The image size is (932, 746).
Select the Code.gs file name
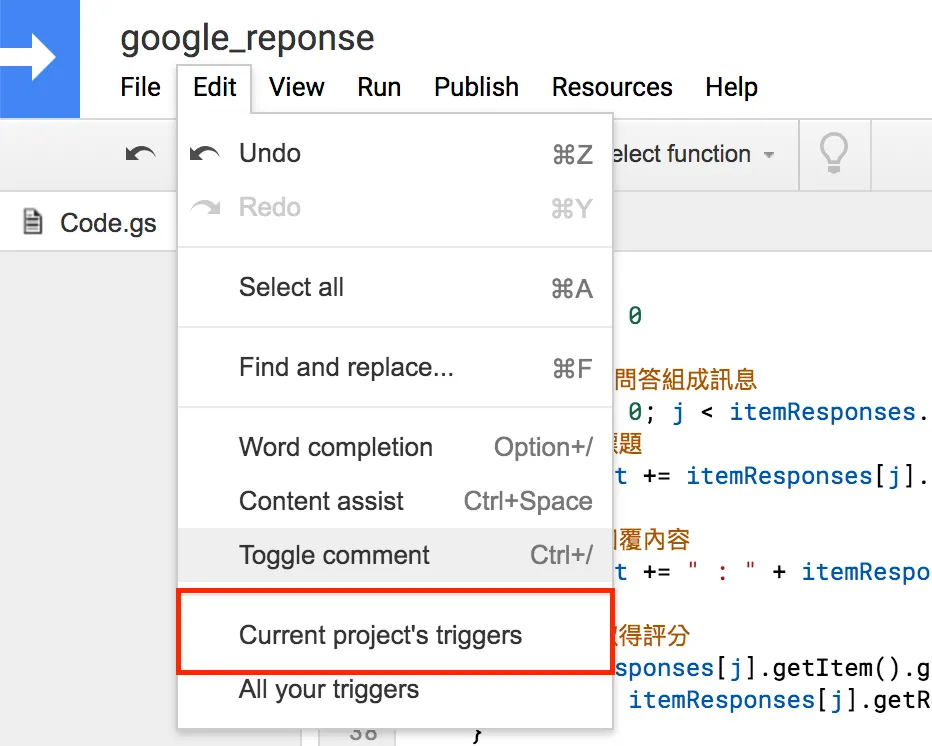click(108, 224)
